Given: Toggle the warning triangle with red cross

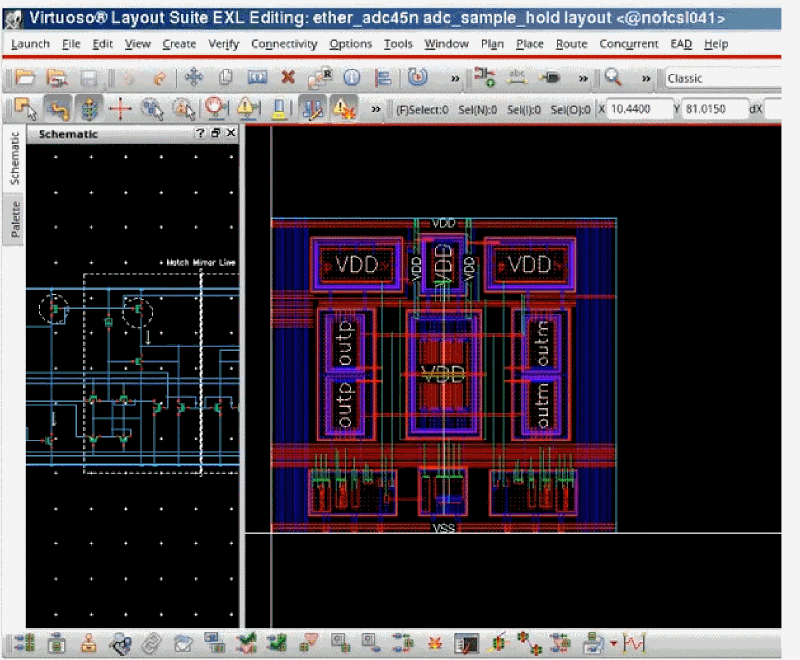Looking at the screenshot, I should pos(344,108).
